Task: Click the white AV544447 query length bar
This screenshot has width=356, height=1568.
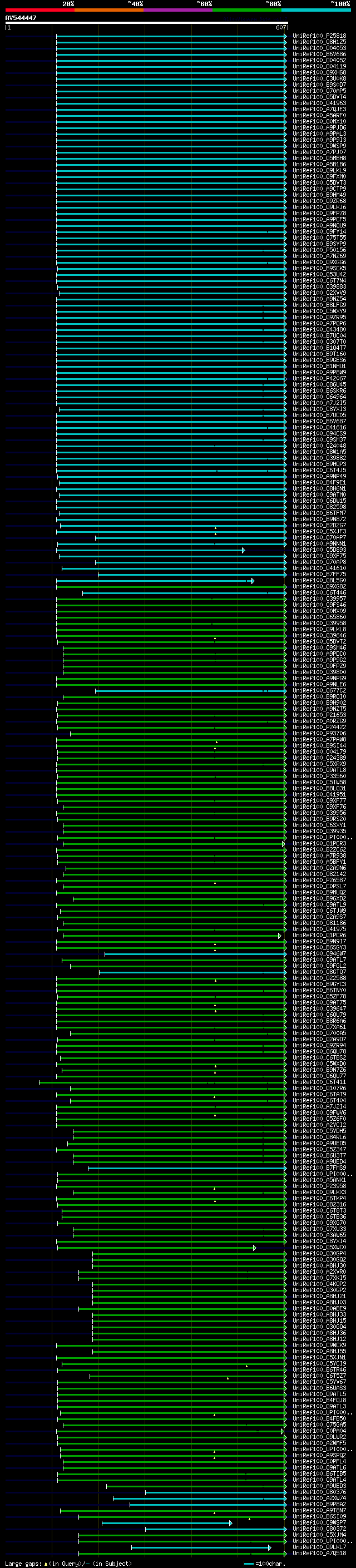Action: coord(147,22)
